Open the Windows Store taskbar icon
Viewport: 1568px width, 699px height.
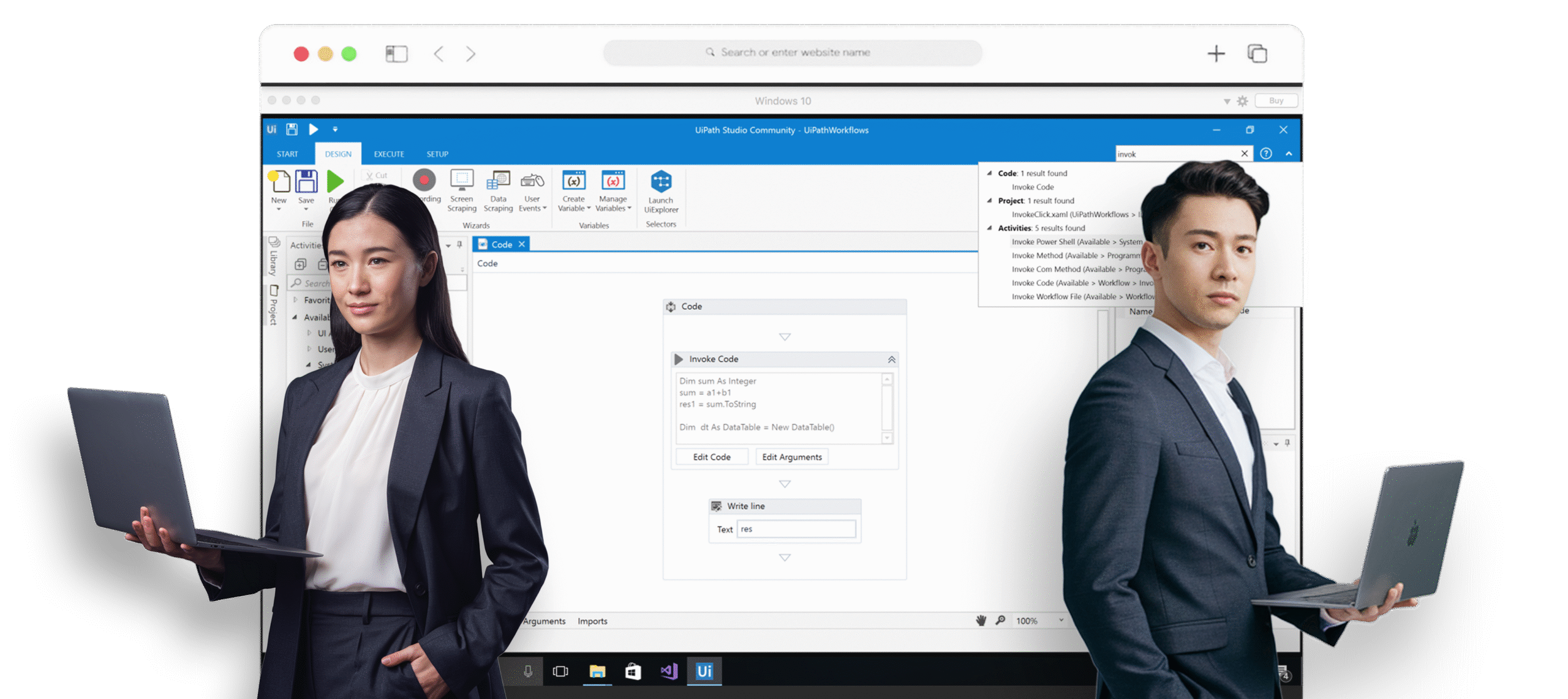[633, 672]
